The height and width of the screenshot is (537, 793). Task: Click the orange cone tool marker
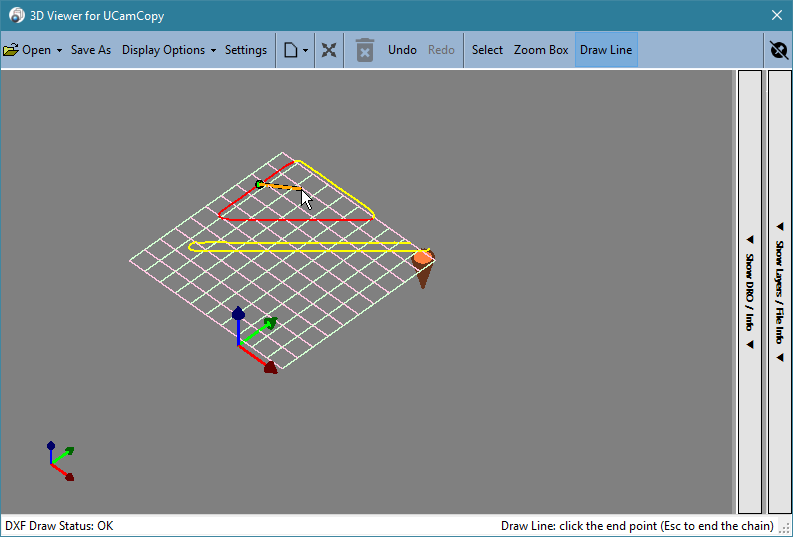coord(423,268)
